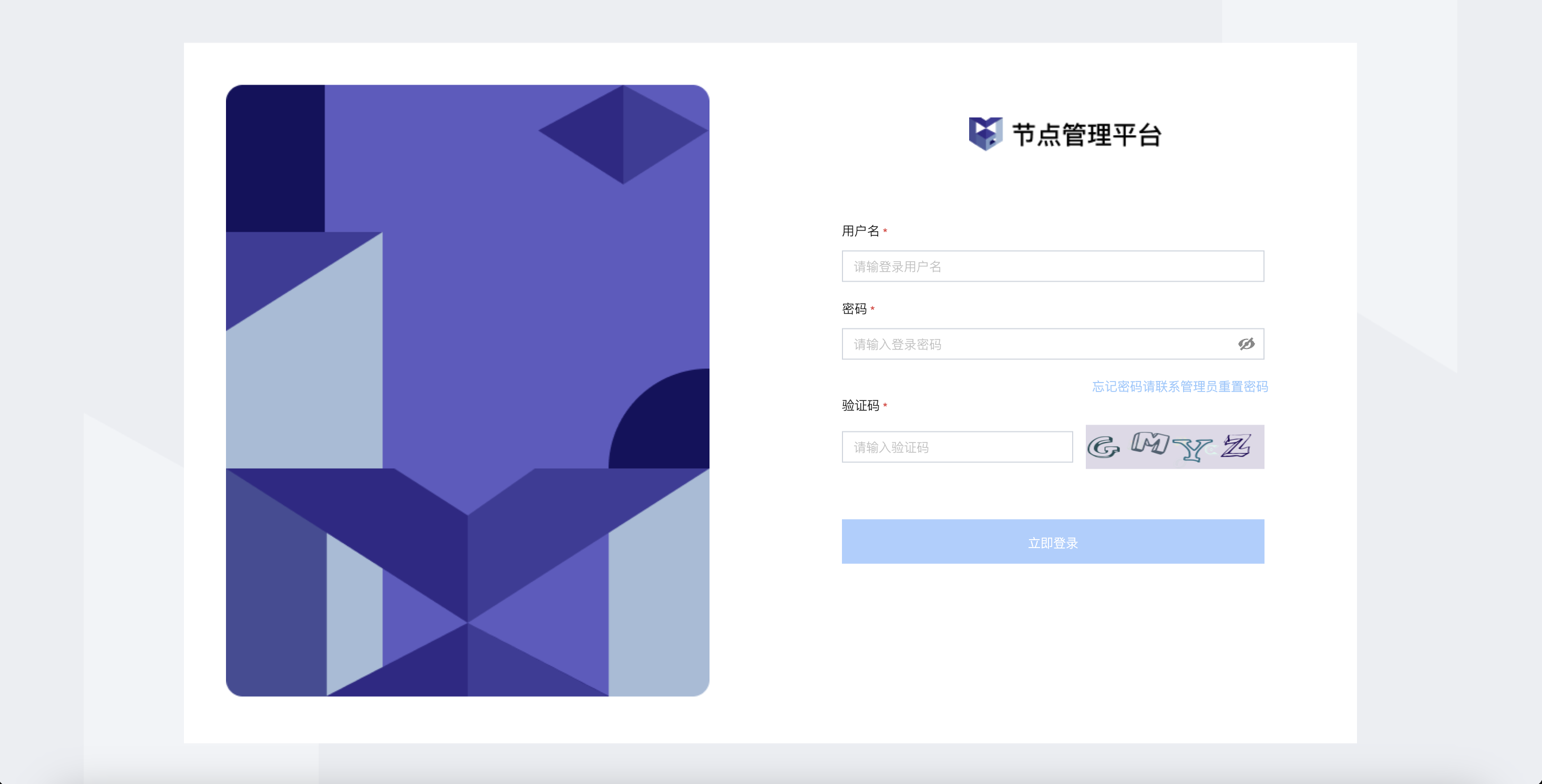
Task: Refresh the GMYZ captcha image
Action: pyautogui.click(x=1175, y=447)
